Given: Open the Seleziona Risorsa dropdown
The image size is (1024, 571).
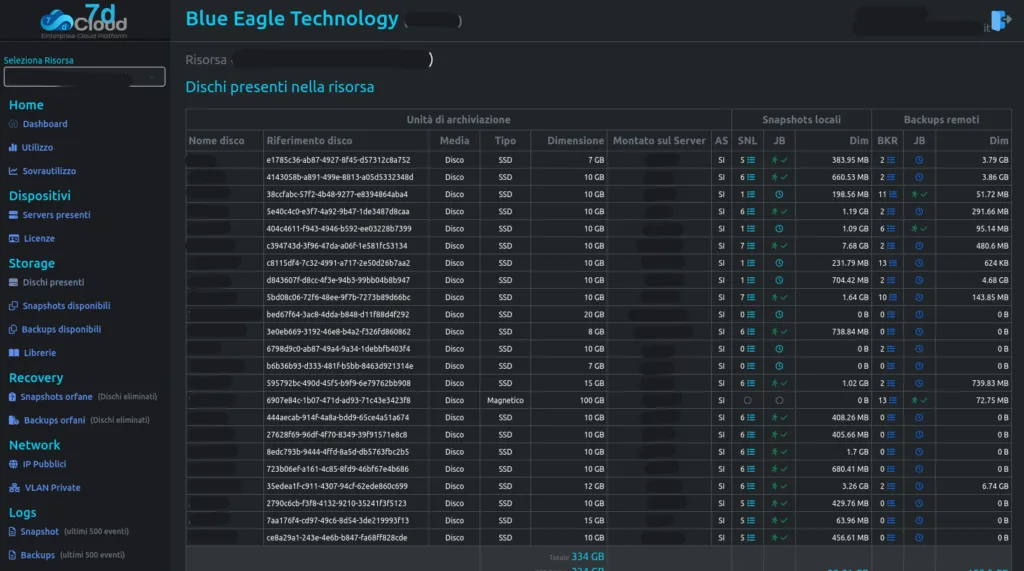Looking at the screenshot, I should tap(84, 77).
